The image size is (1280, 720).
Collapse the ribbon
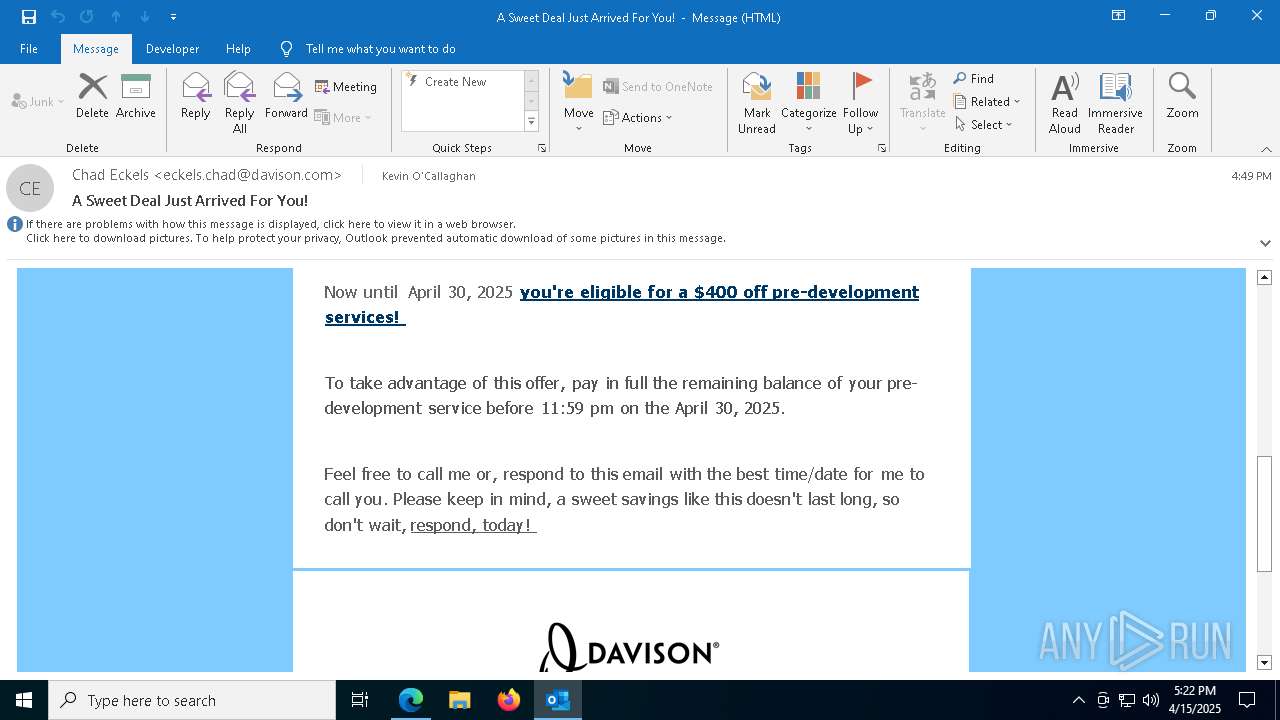(1266, 149)
